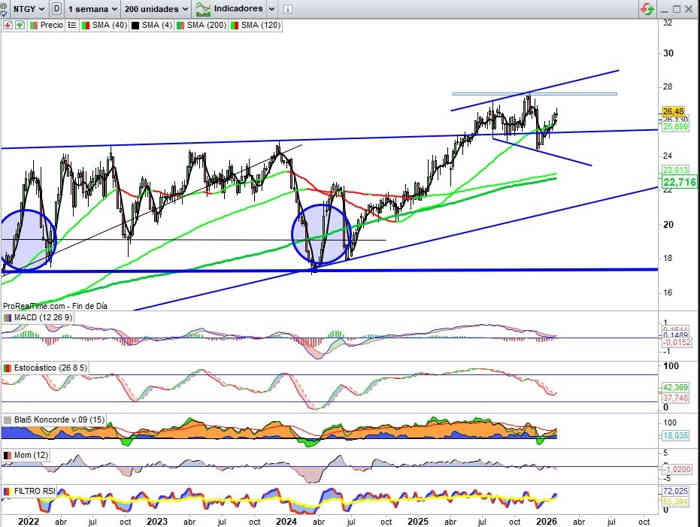Click the black SMA (4) color swatch
700x527 pixels.
pos(135,24)
